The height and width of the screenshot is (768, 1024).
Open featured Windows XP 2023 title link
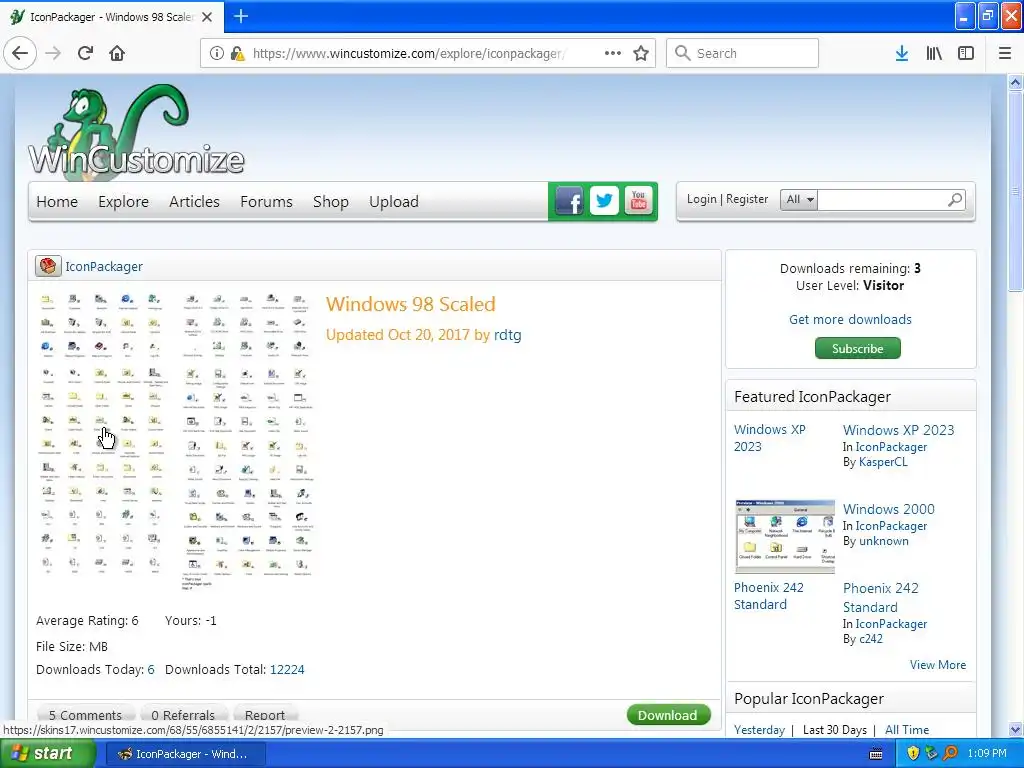[x=898, y=430]
